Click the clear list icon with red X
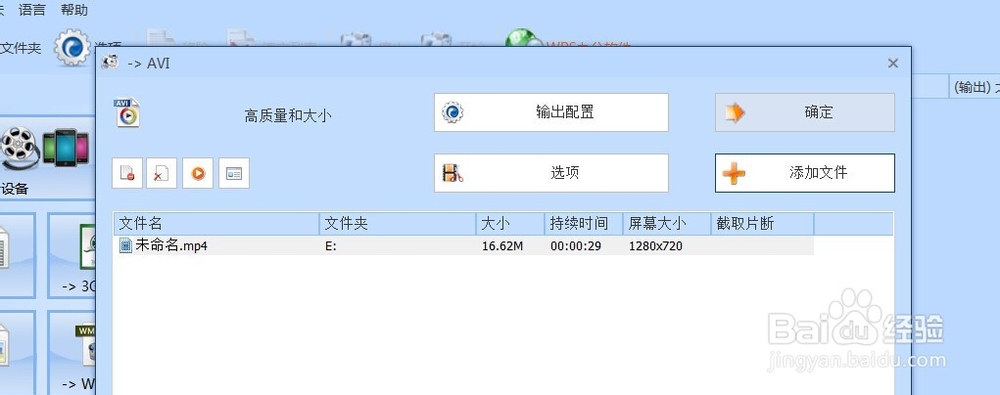Screen dimensions: 1000x395 [161, 173]
